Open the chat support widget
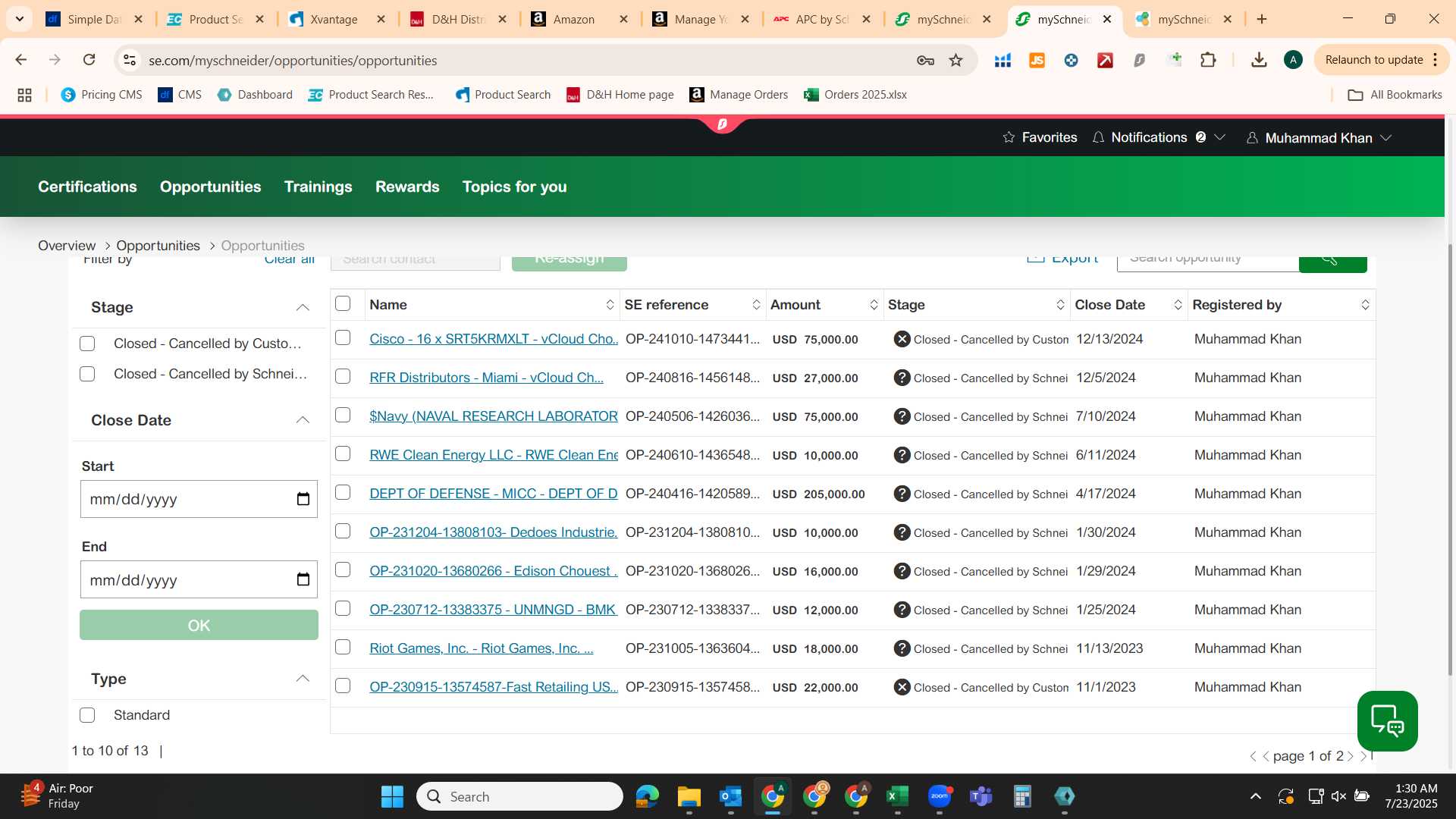This screenshot has width=1456, height=819. pyautogui.click(x=1387, y=720)
